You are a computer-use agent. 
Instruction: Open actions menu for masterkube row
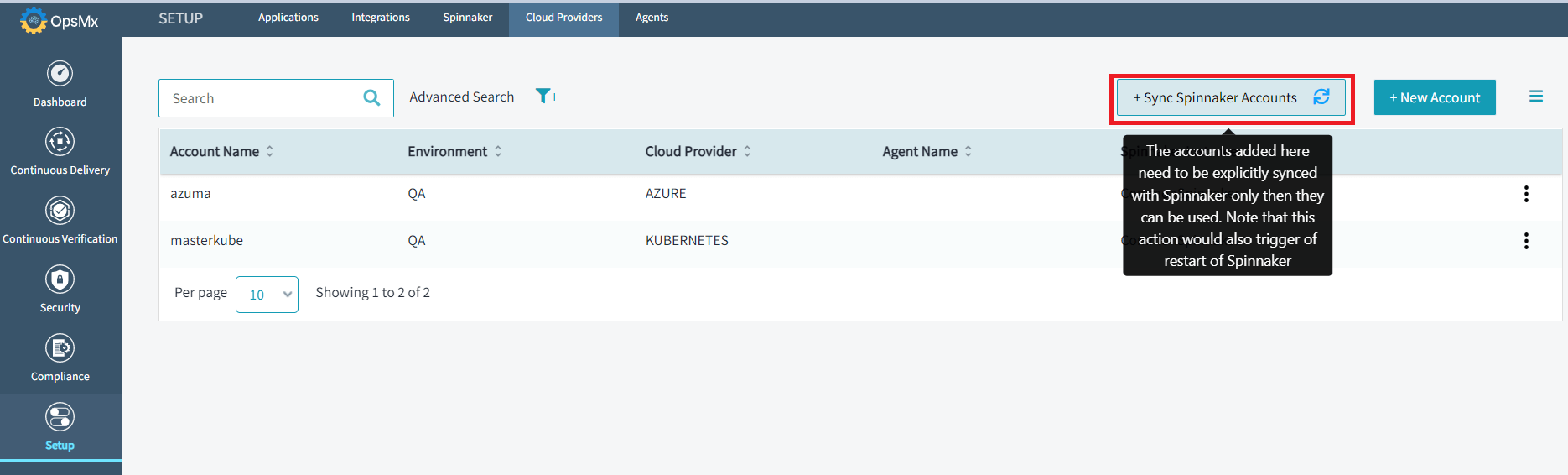pyautogui.click(x=1526, y=241)
